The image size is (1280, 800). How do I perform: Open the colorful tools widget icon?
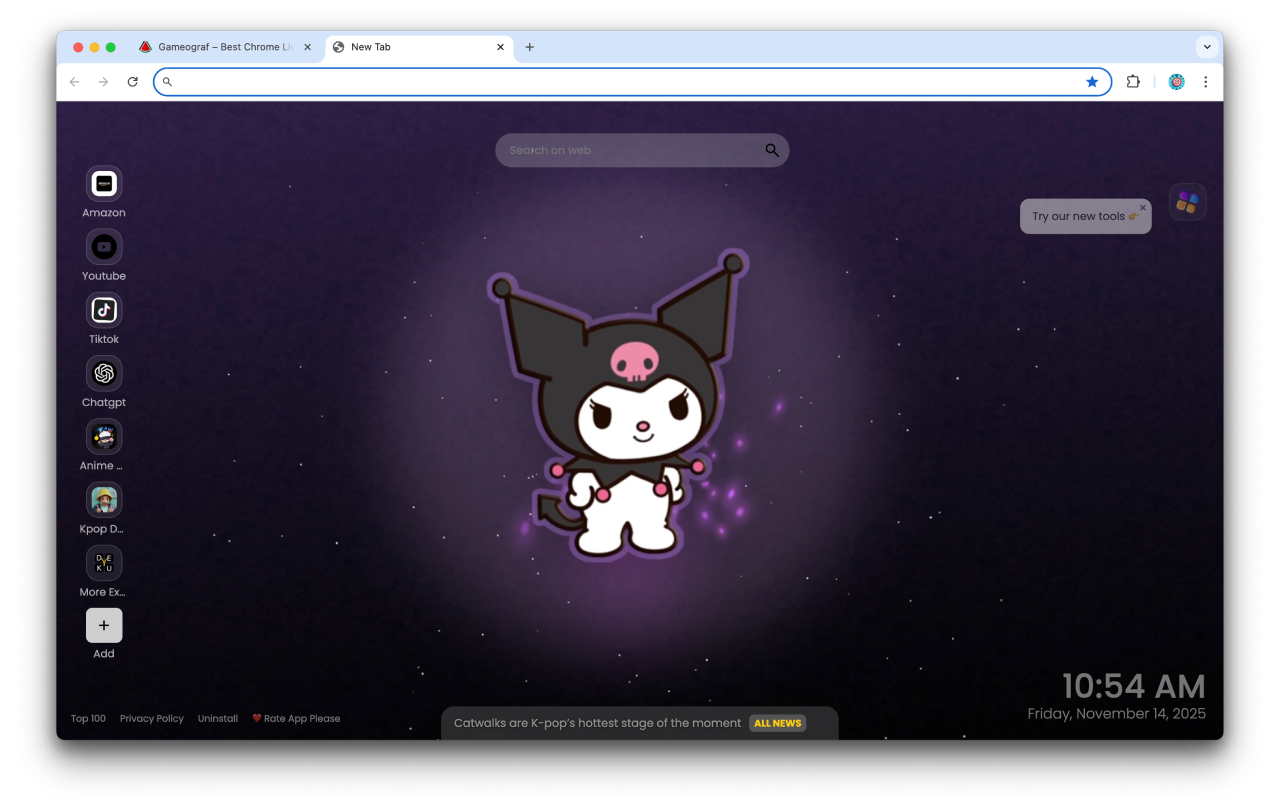click(x=1187, y=202)
